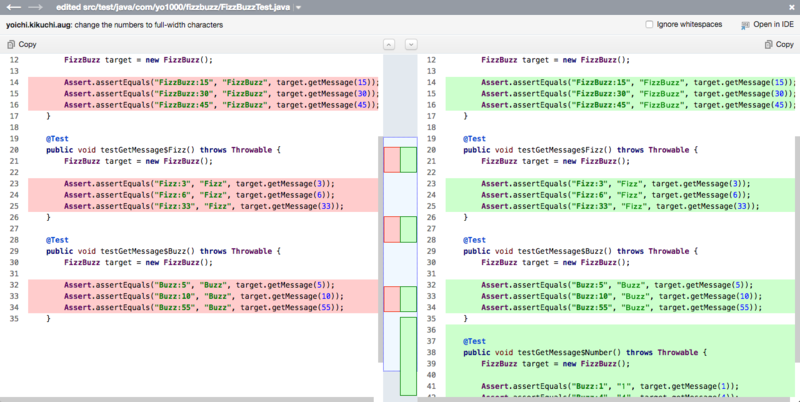Viewport: 800px width, 402px height.
Task: Go forward with the right arrow icon
Action: (x=35, y=7)
